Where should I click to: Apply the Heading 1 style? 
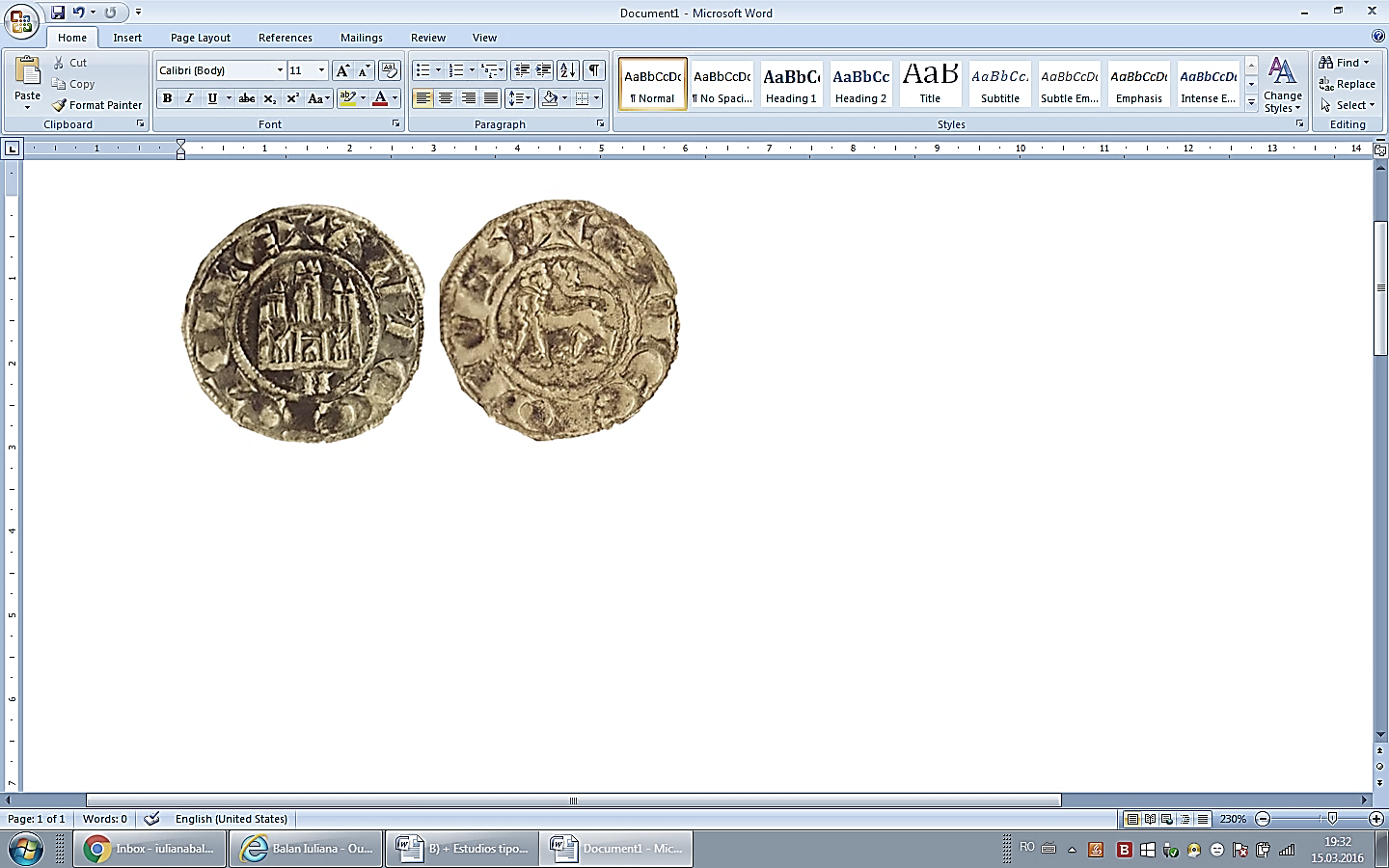click(x=791, y=84)
